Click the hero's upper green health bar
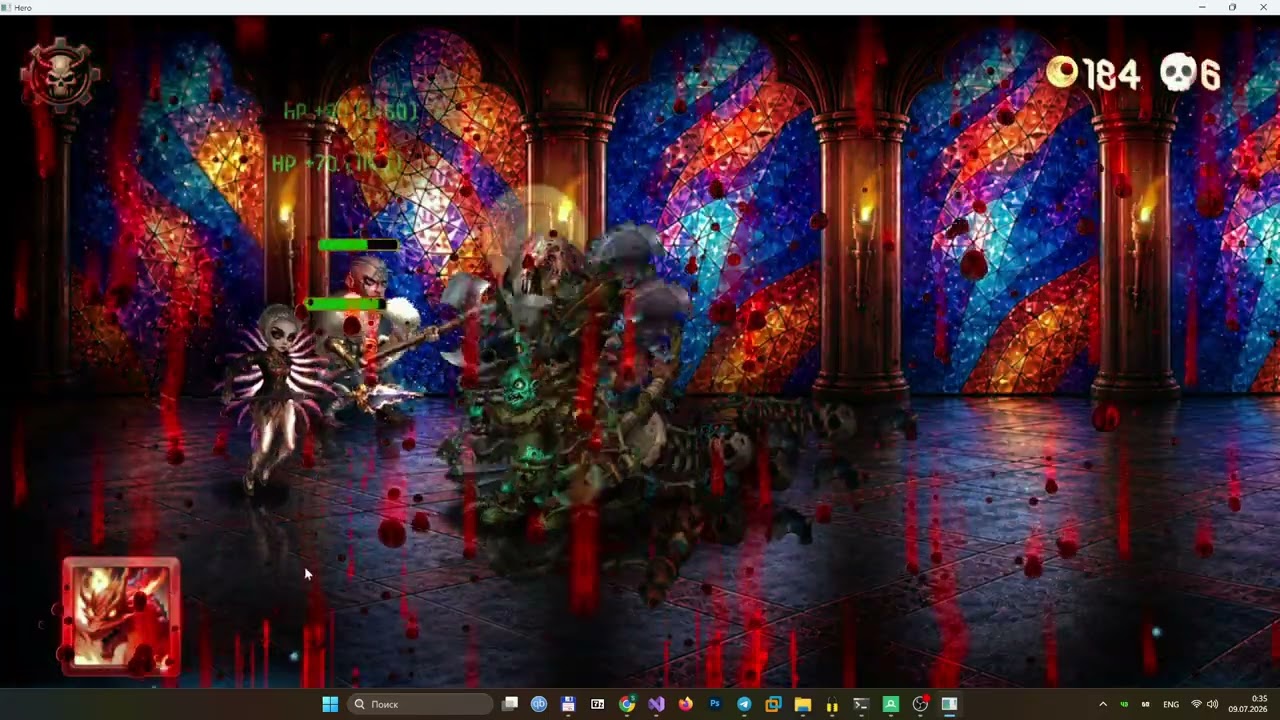The image size is (1280, 720). [358, 245]
